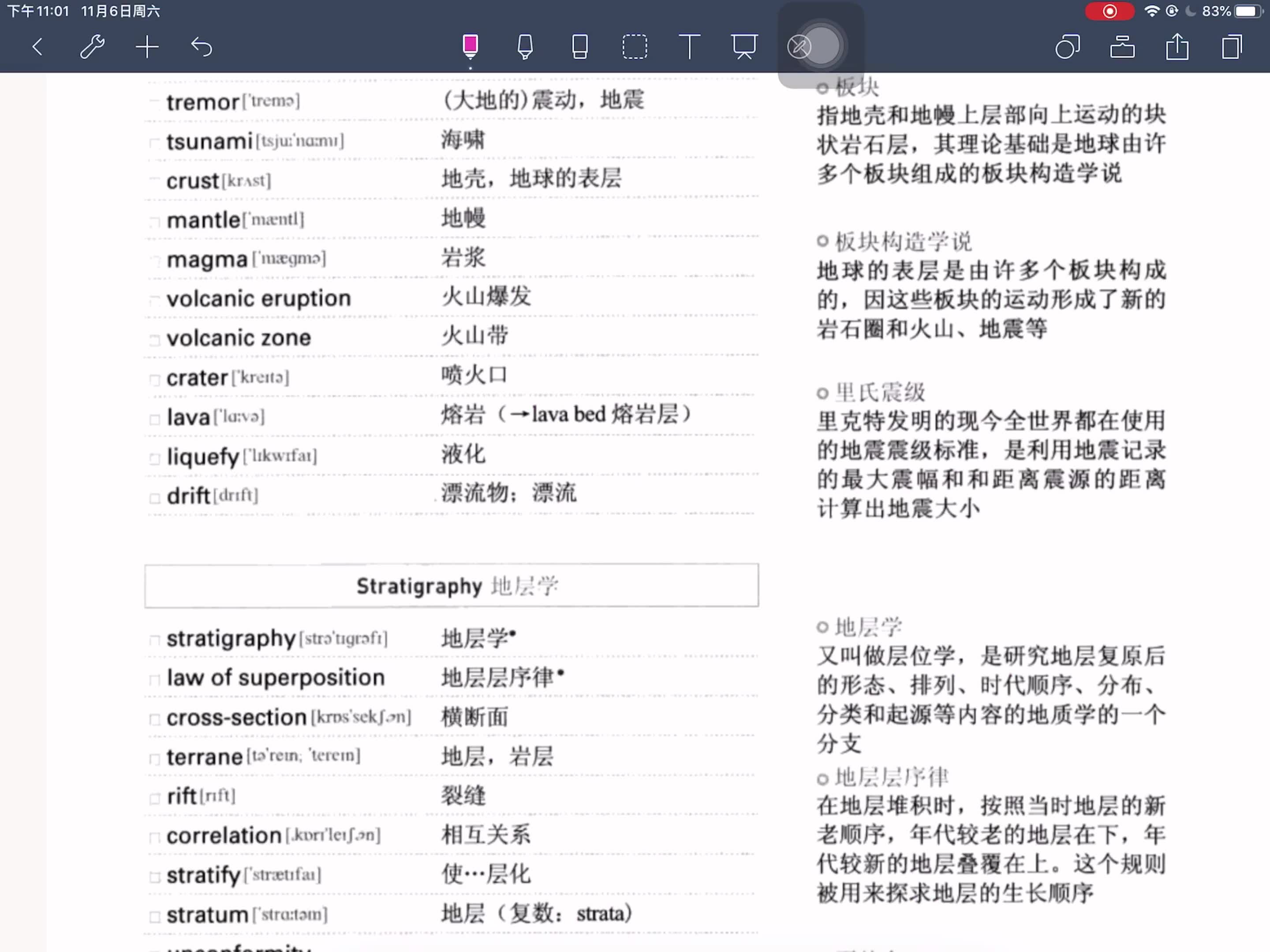Tick the checkbox beside mantle
Image resolution: width=1270 pixels, height=952 pixels.
pyautogui.click(x=154, y=222)
